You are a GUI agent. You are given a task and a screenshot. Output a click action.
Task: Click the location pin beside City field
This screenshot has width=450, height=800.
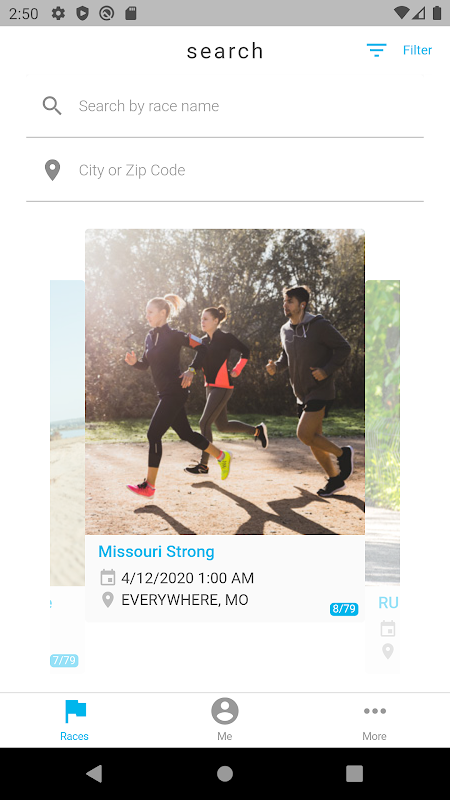pyautogui.click(x=52, y=170)
